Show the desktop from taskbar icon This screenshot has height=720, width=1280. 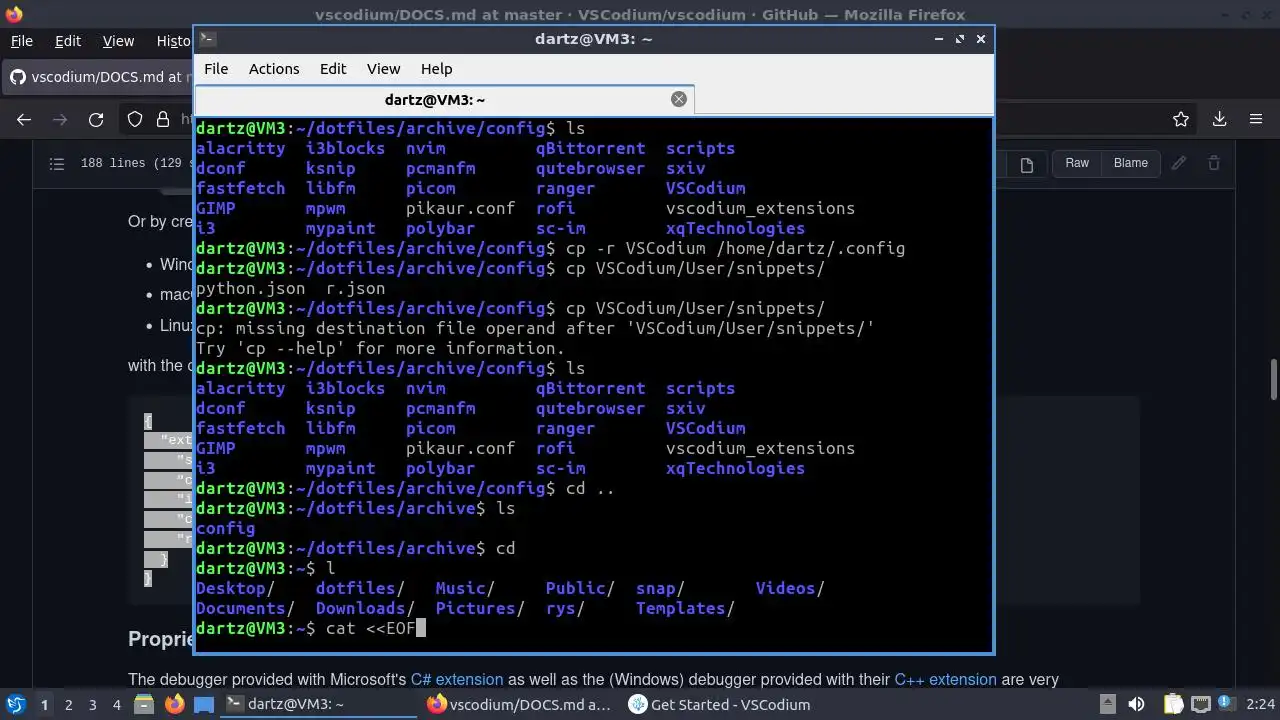[204, 704]
